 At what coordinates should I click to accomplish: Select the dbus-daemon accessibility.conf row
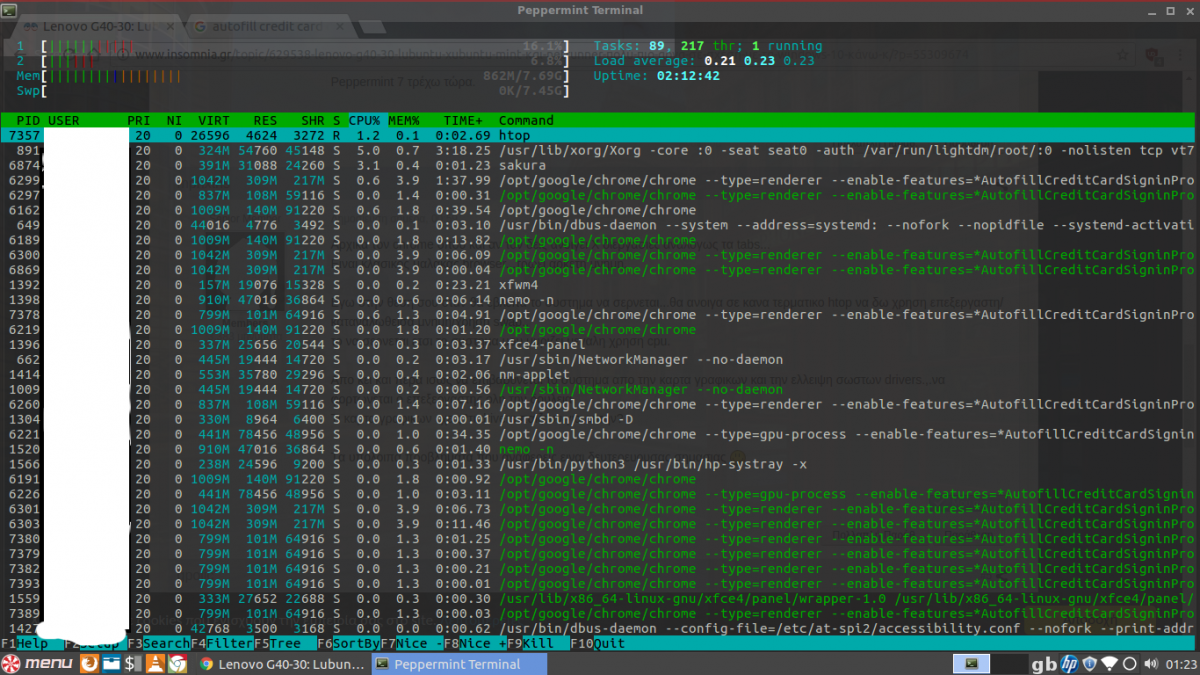pyautogui.click(x=600, y=629)
